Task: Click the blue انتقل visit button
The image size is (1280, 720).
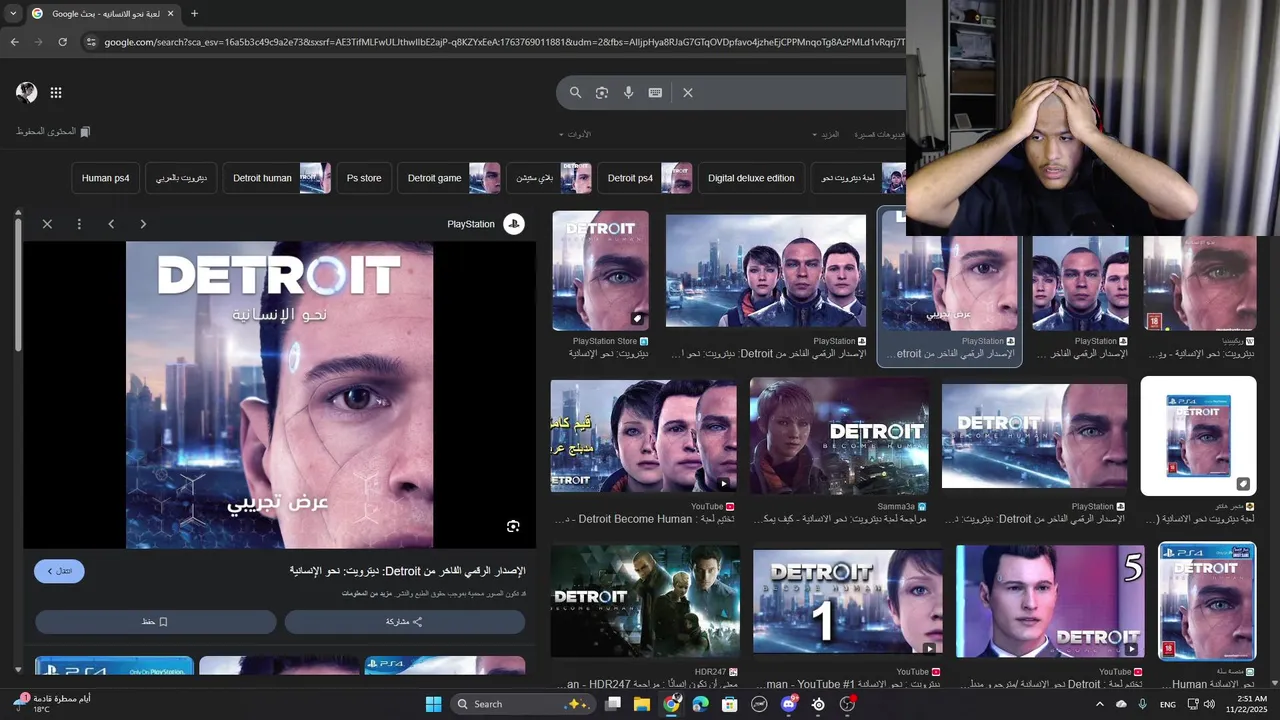Action: [x=59, y=571]
